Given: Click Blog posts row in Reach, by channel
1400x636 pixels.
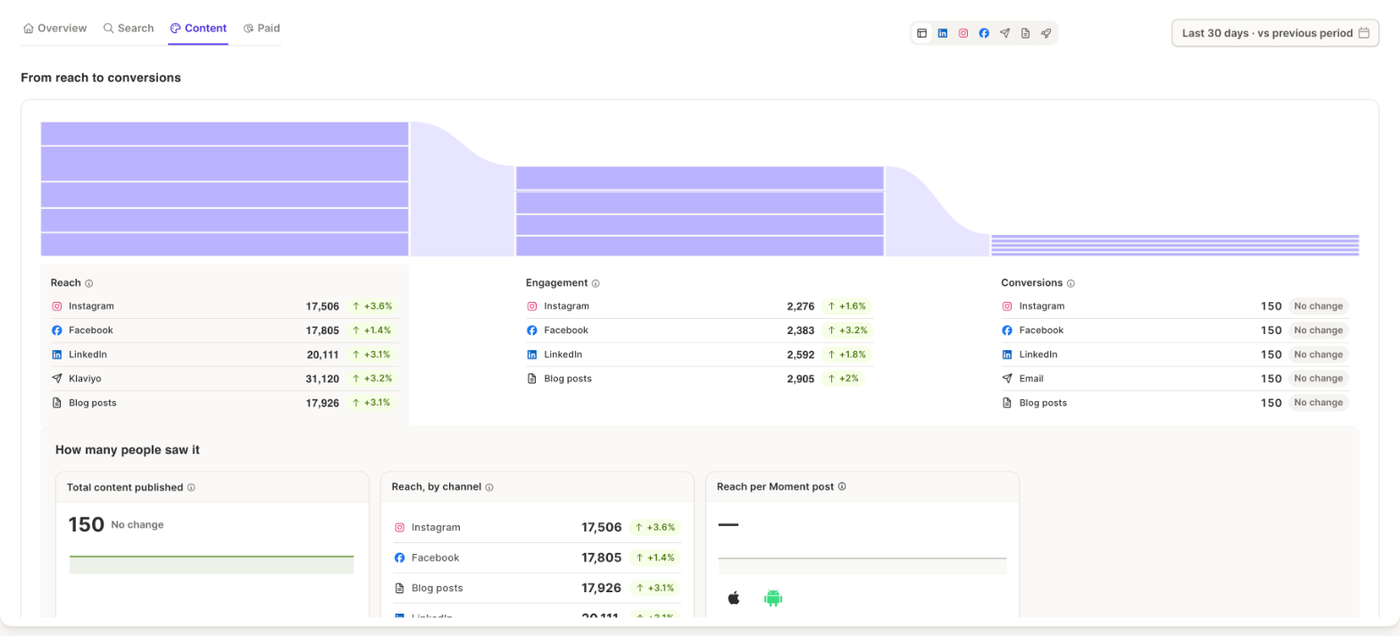Looking at the screenshot, I should (x=537, y=588).
